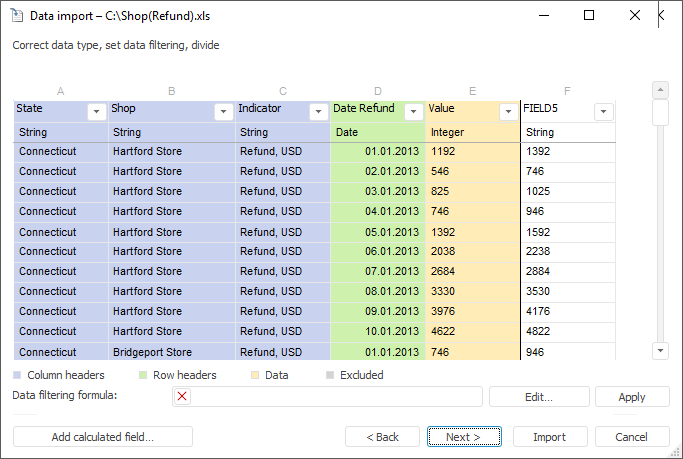Go to the Next > step

click(x=464, y=437)
